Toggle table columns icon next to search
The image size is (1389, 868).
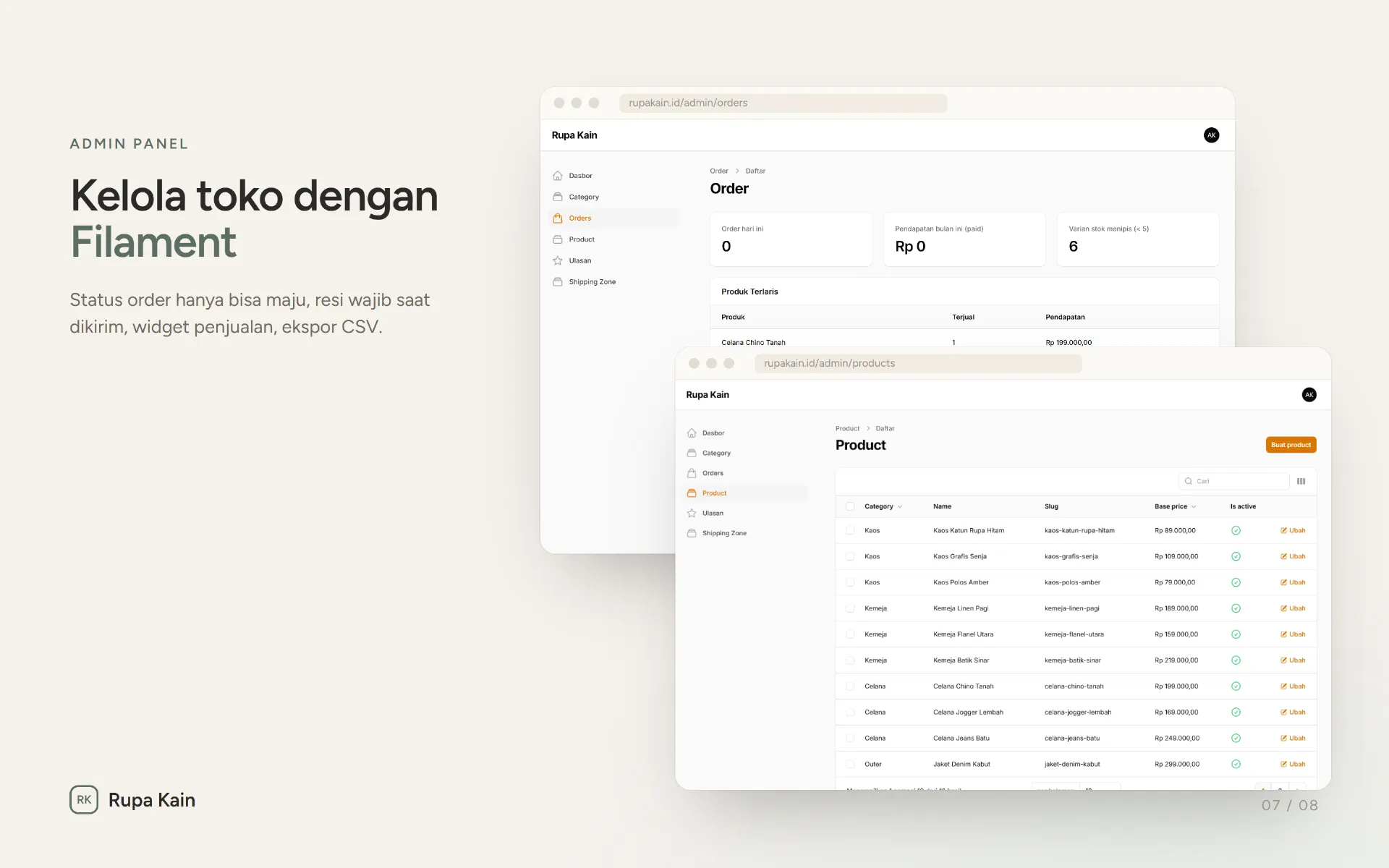(x=1301, y=481)
